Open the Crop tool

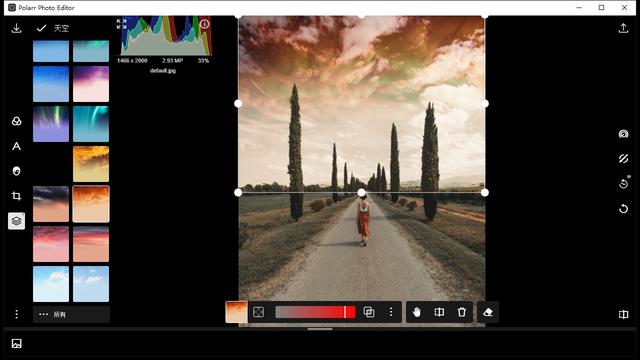coord(16,196)
